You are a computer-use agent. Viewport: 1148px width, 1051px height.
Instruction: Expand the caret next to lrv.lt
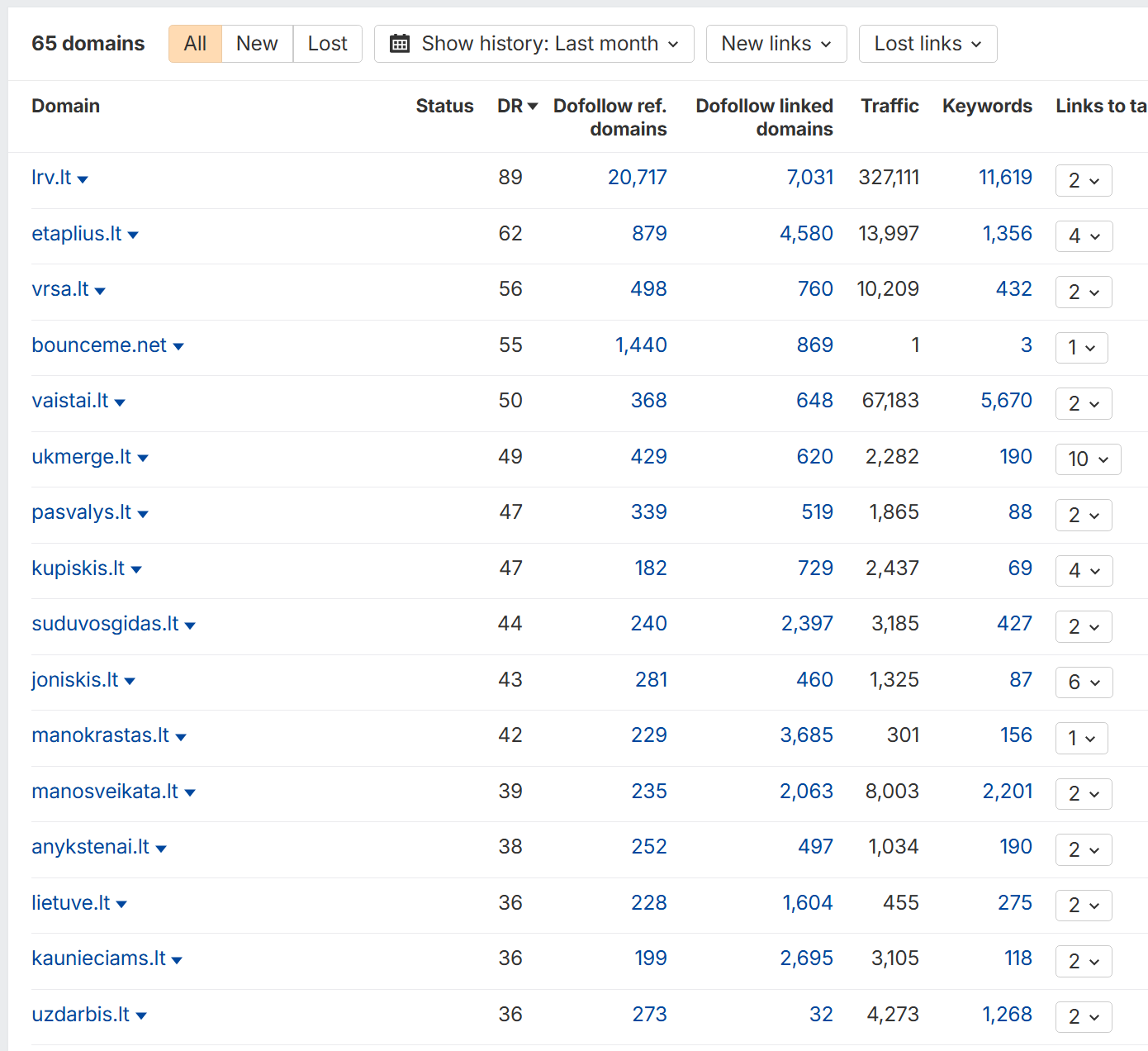(x=83, y=179)
